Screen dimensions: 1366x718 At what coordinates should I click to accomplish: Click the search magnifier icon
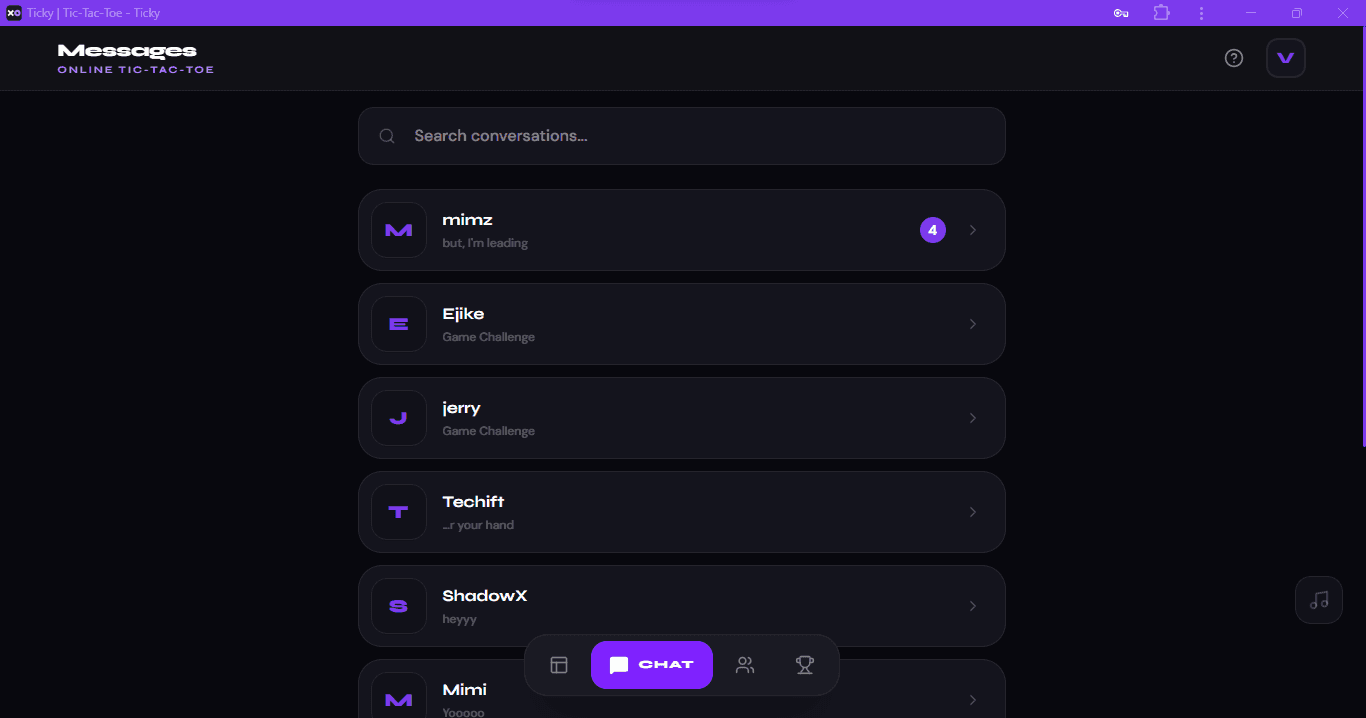(387, 136)
